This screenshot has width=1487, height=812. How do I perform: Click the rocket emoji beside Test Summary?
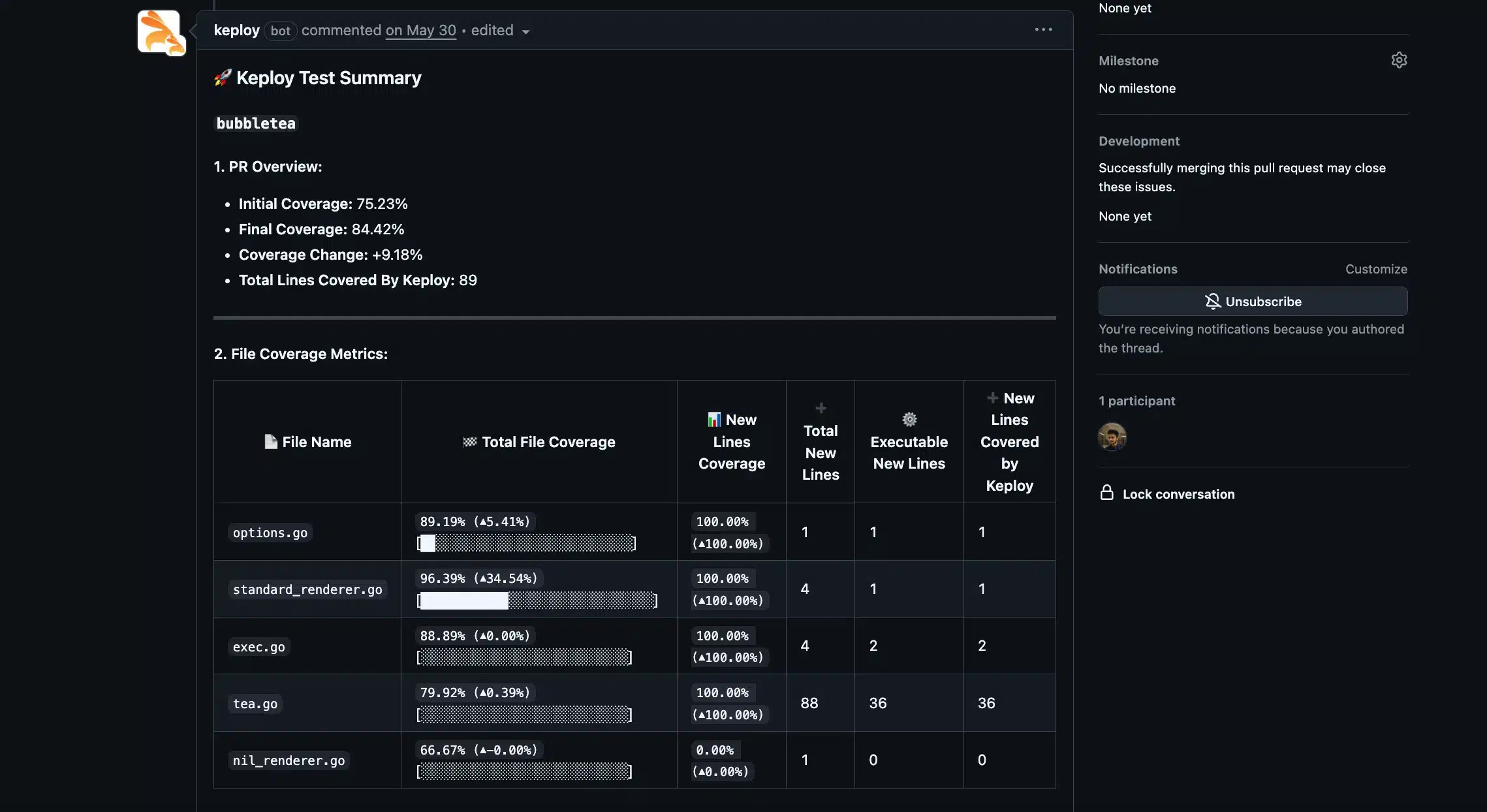tap(223, 78)
